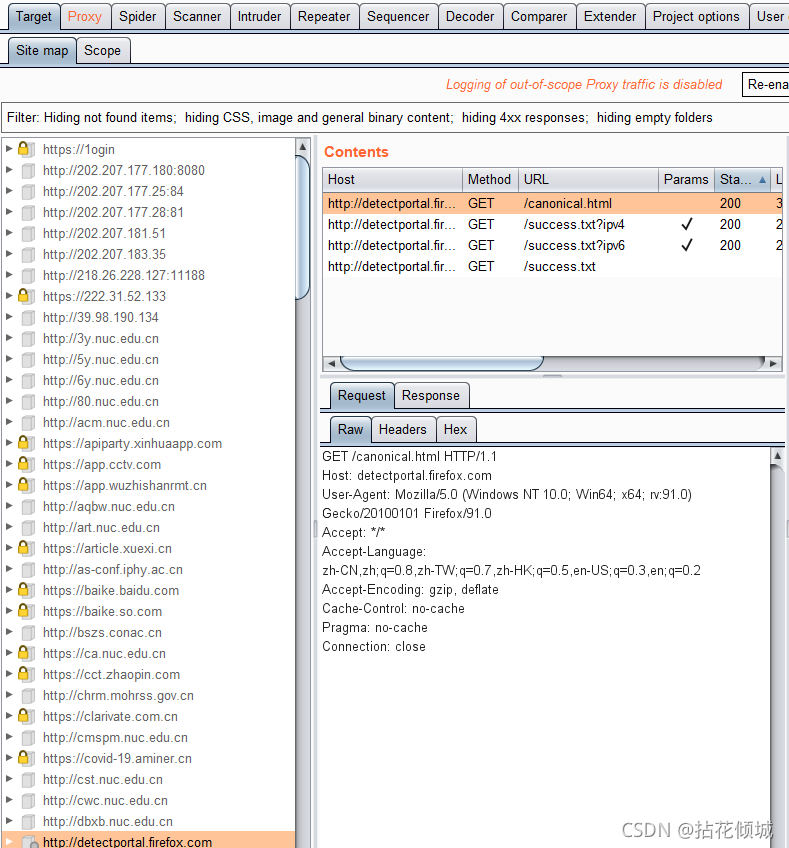Click the page icon for http://39.98.190.134
789x848 pixels.
[28, 317]
